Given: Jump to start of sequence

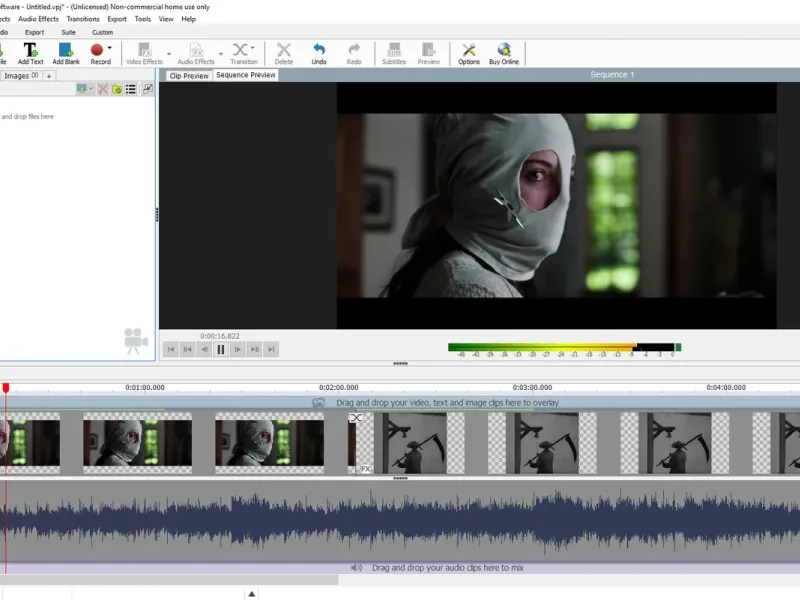Looking at the screenshot, I should click(x=171, y=349).
